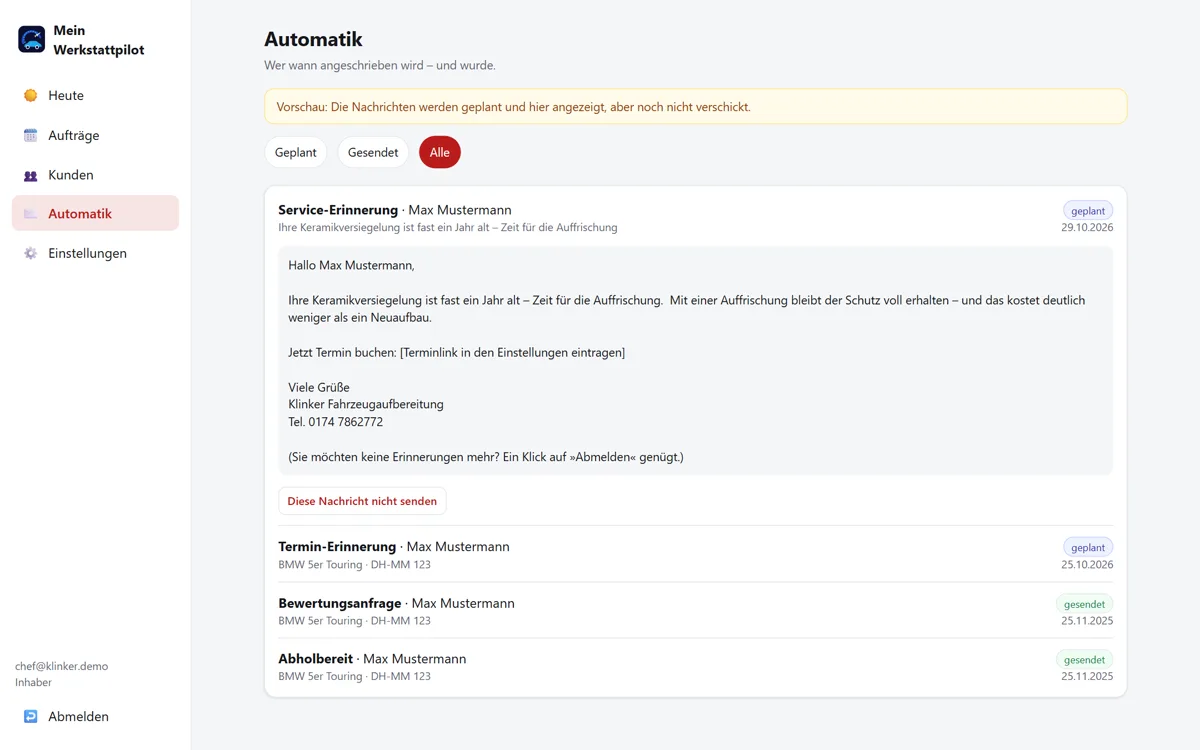Image resolution: width=1200 pixels, height=750 pixels.
Task: Click geplant badge on Termin-Erinnerung row
Action: tap(1088, 548)
